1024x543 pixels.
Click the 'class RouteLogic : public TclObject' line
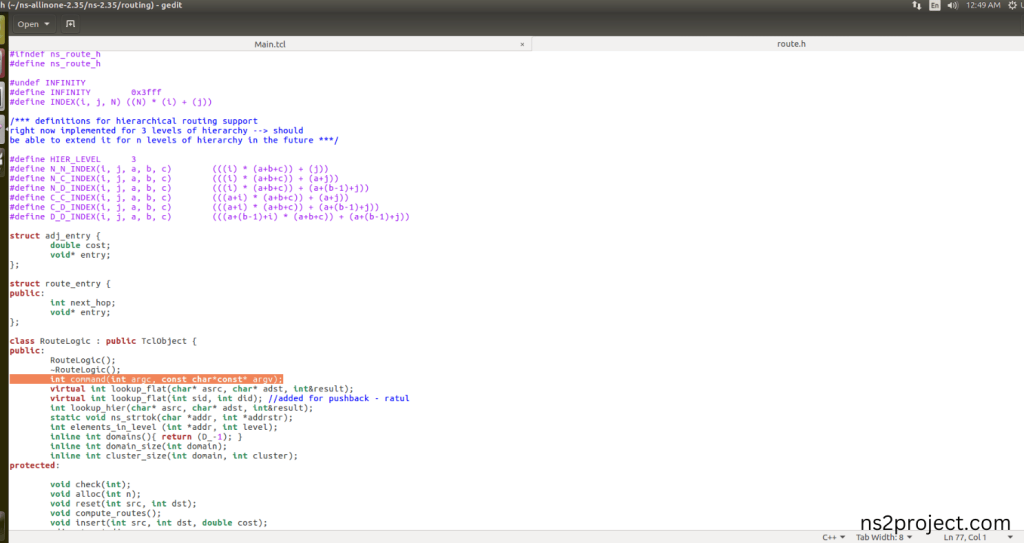tap(103, 341)
